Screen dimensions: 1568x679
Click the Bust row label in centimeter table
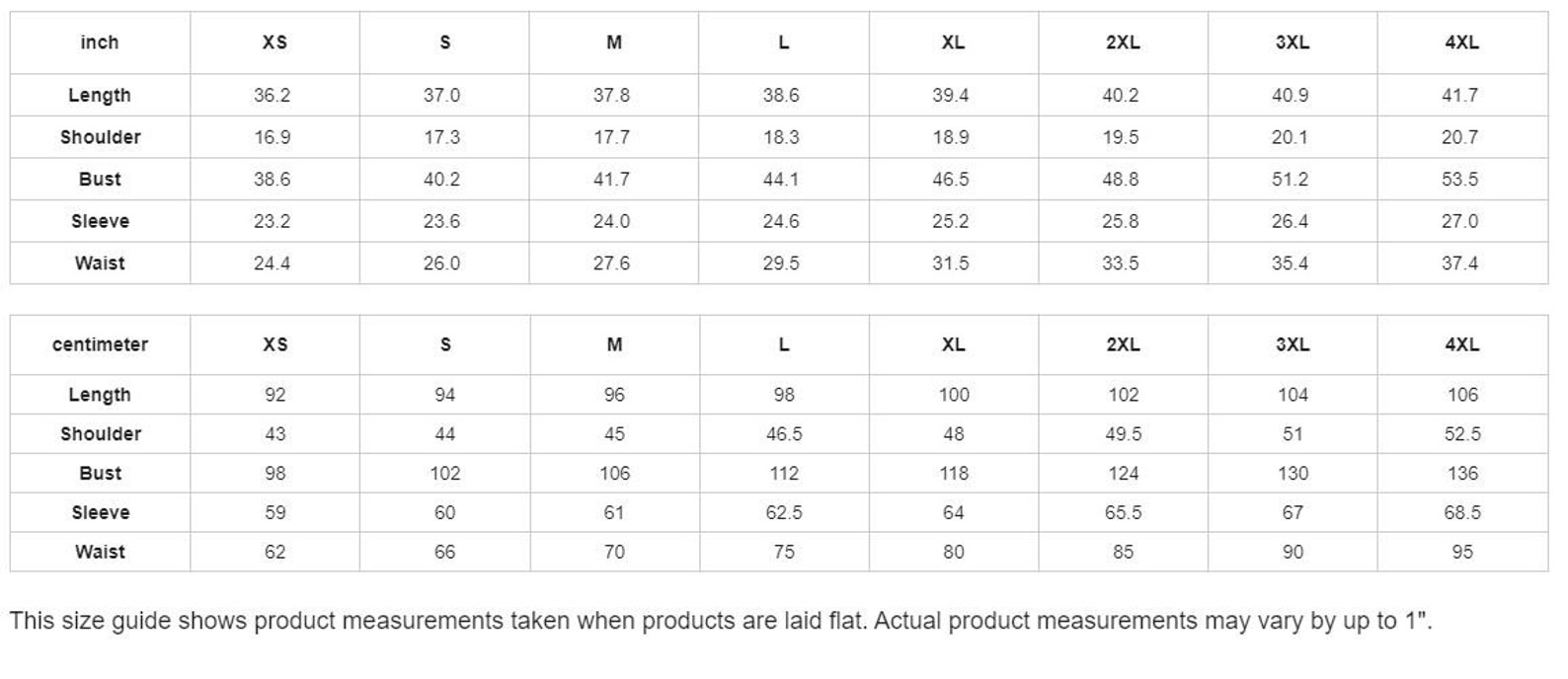click(100, 473)
